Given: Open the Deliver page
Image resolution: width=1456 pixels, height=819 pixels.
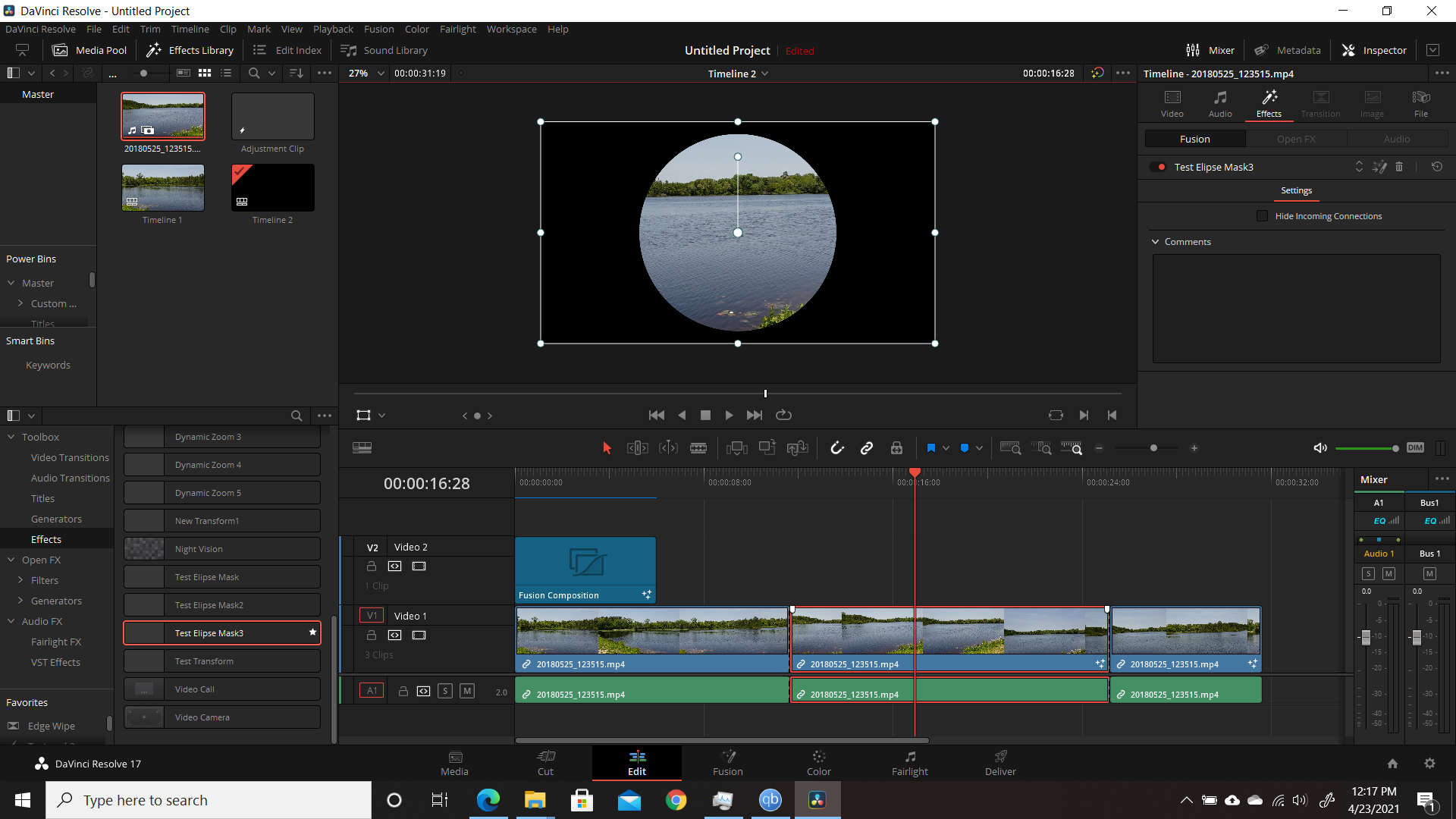Looking at the screenshot, I should (1000, 763).
